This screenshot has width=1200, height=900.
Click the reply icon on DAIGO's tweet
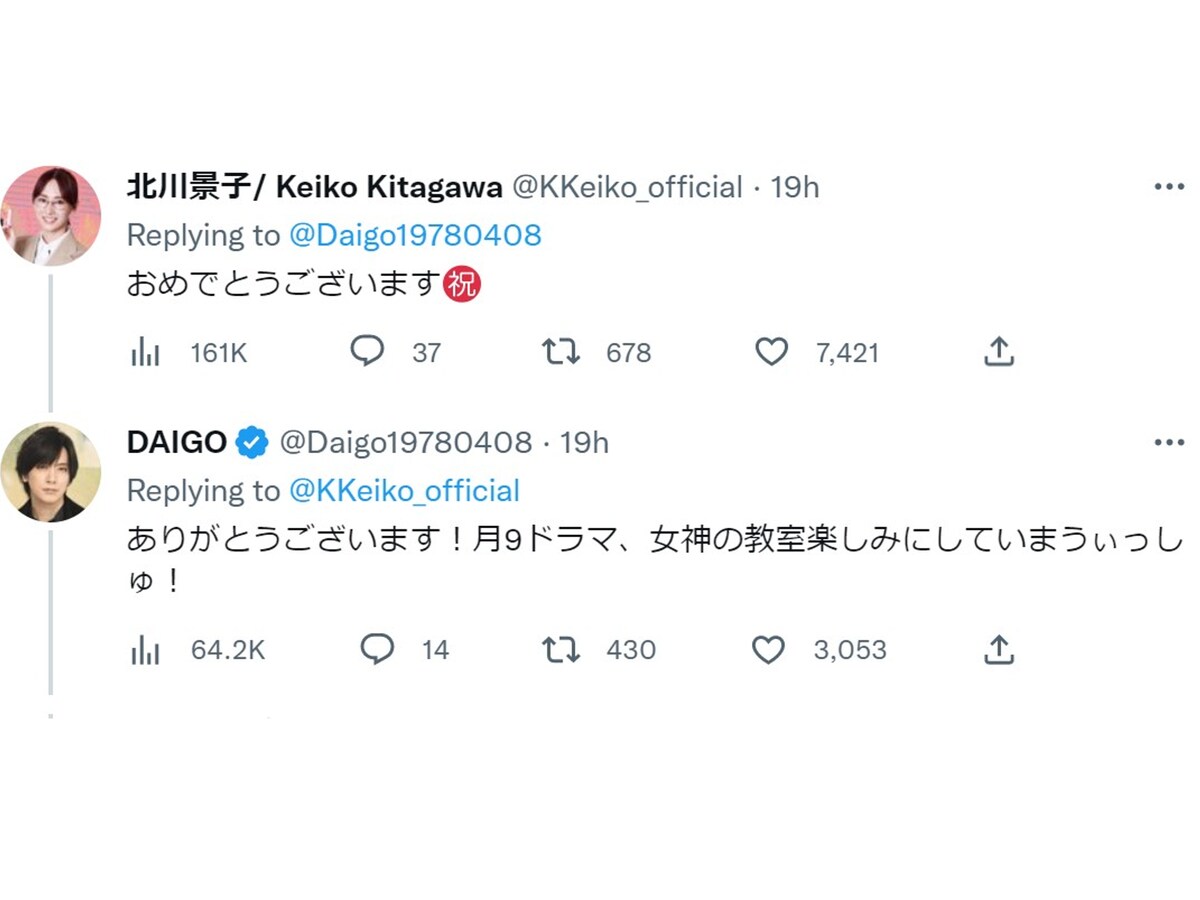[x=378, y=650]
